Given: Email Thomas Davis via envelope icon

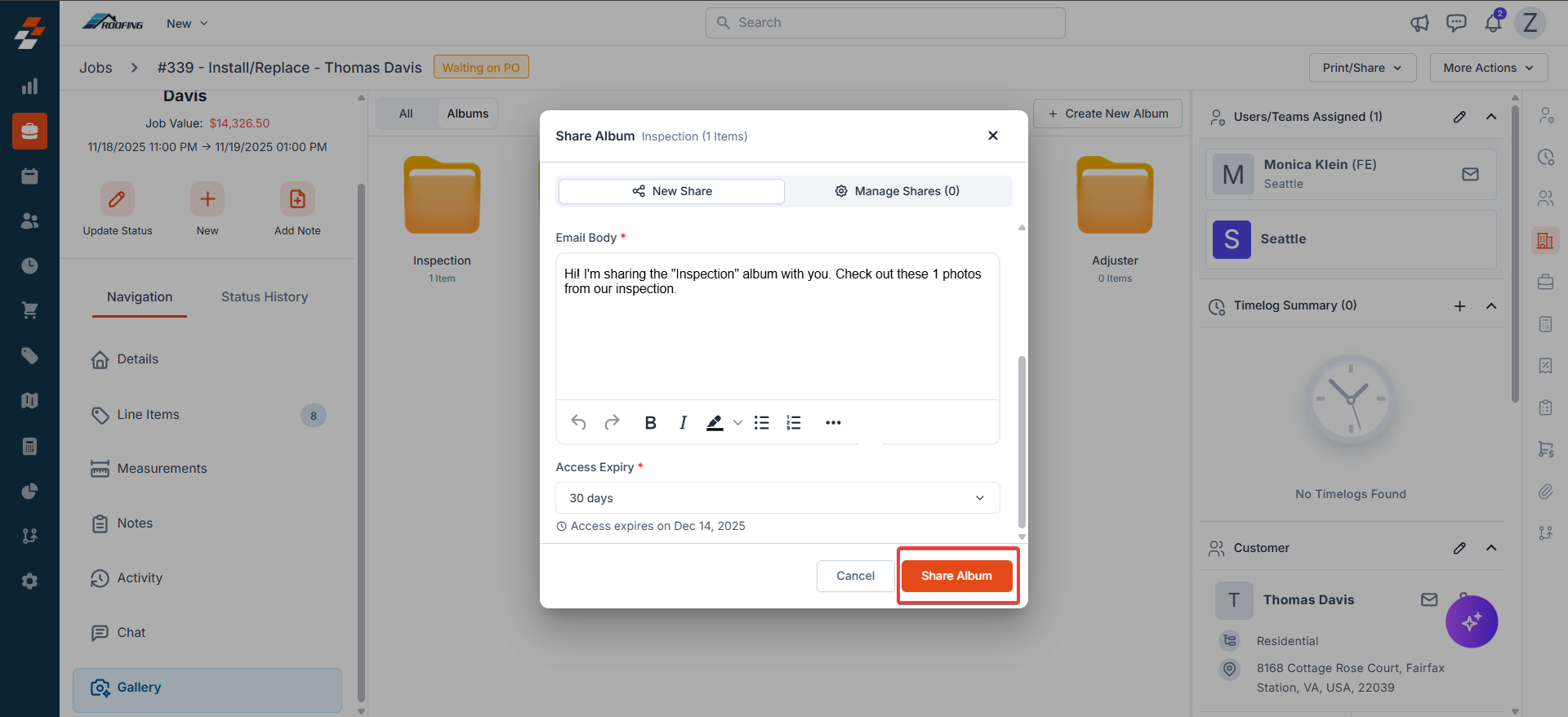Looking at the screenshot, I should click(1429, 599).
